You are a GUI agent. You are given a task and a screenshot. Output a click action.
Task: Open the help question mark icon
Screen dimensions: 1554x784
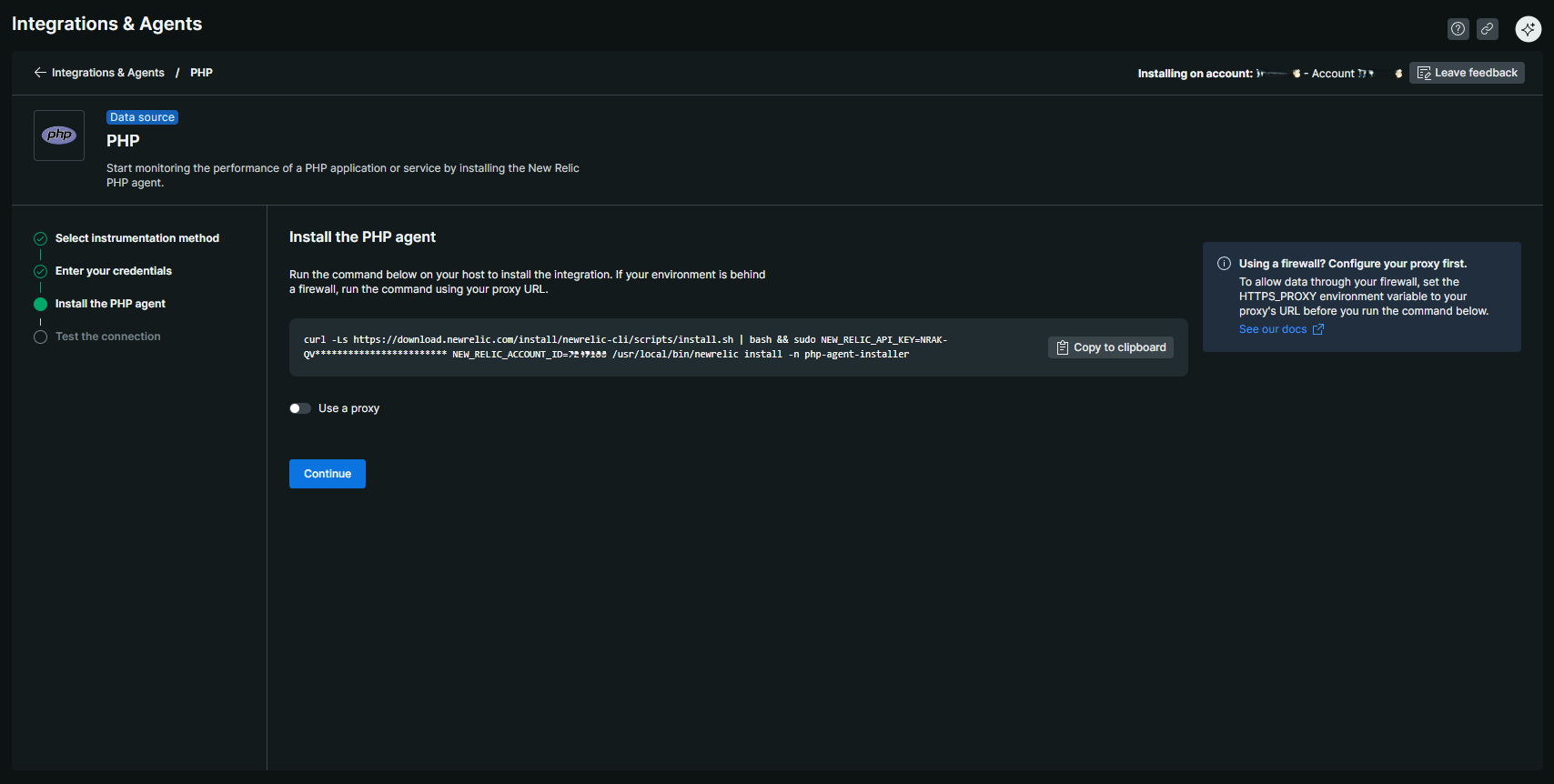pyautogui.click(x=1458, y=29)
